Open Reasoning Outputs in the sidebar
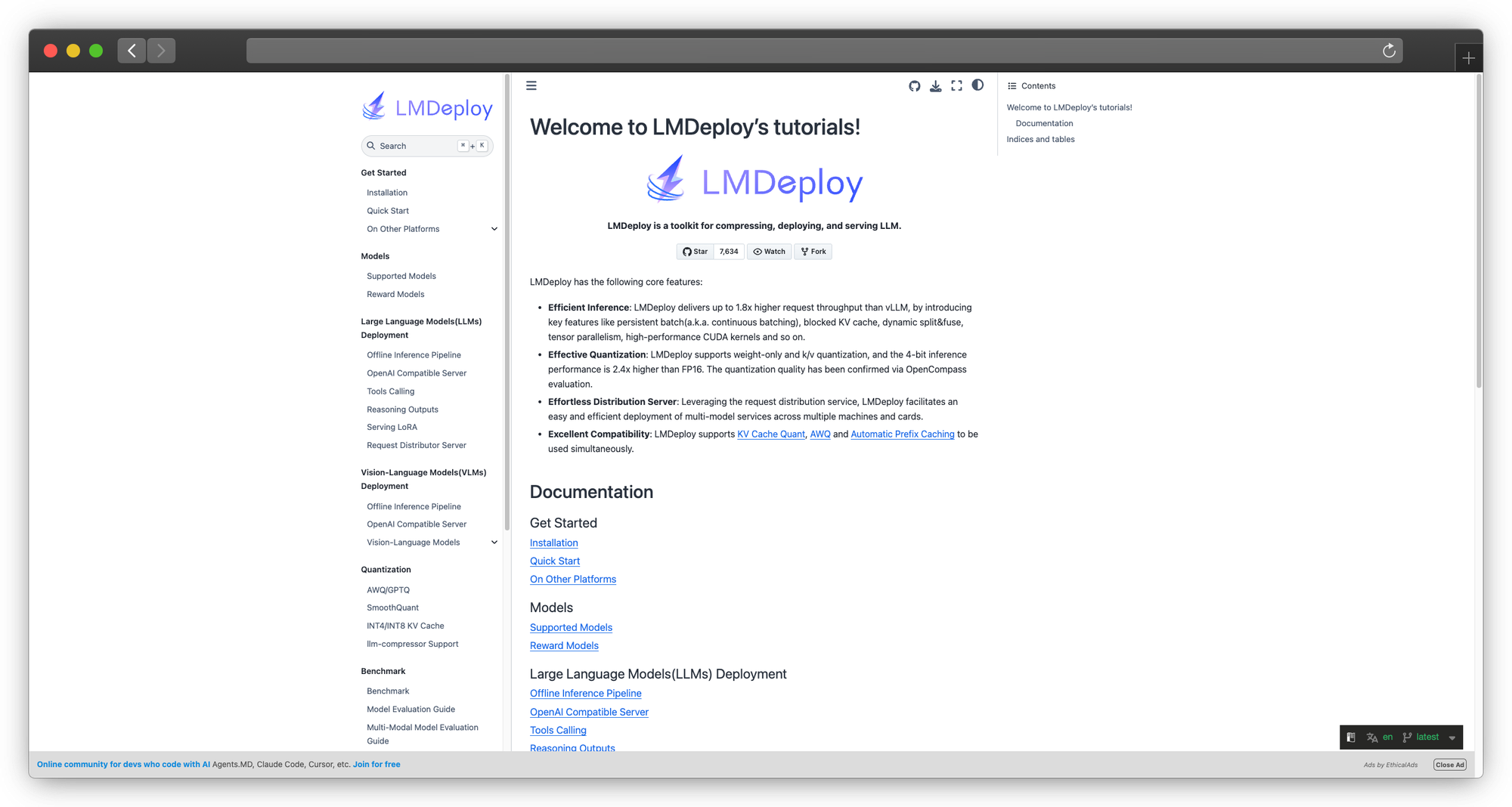Viewport: 1512px width, 807px height. point(403,410)
